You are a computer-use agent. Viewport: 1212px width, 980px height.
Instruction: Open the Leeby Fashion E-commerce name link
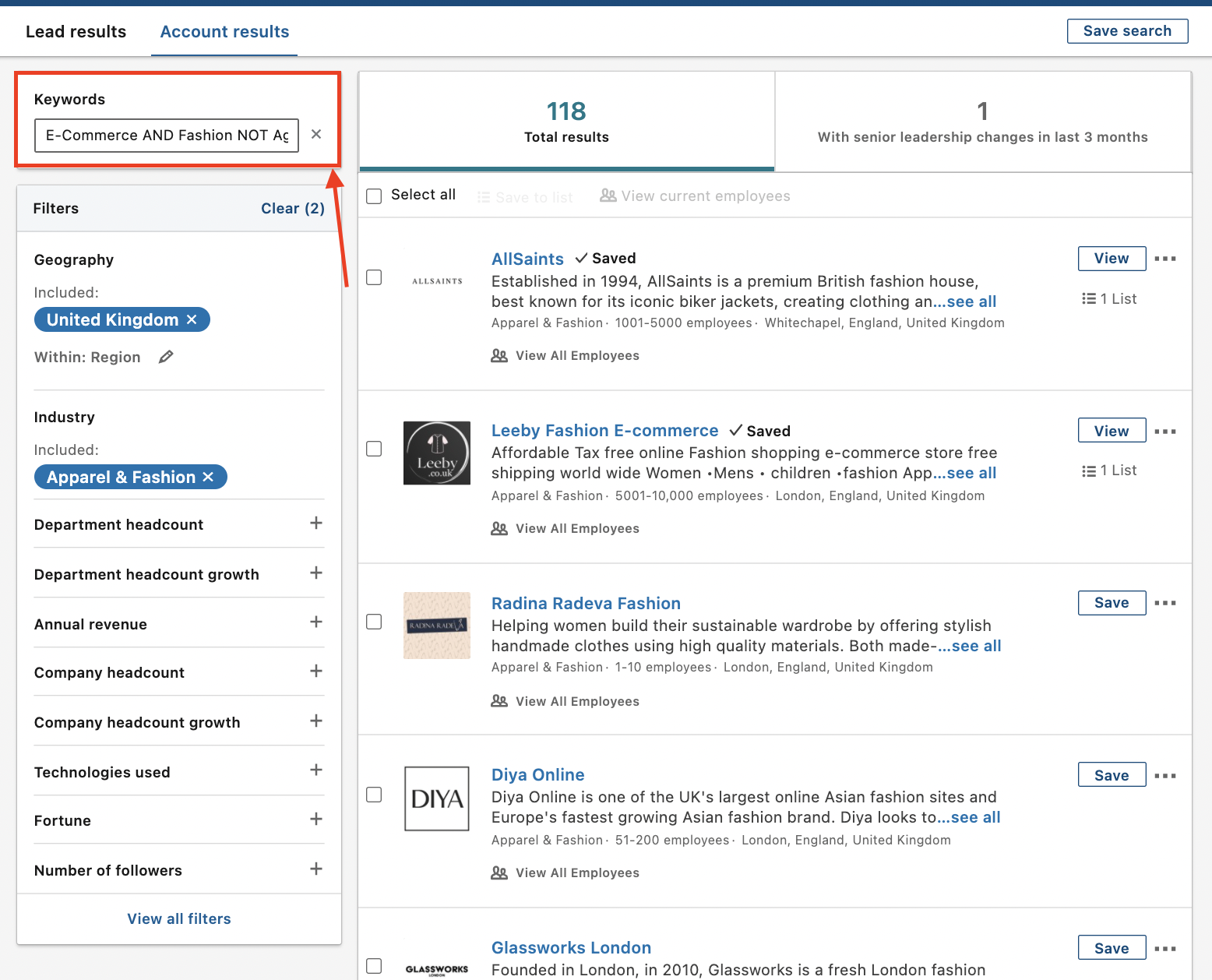point(604,431)
